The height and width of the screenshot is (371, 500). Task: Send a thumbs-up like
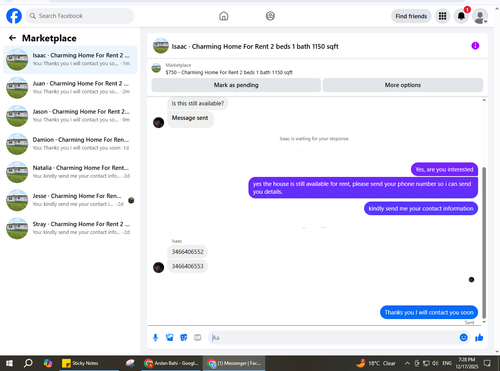479,338
